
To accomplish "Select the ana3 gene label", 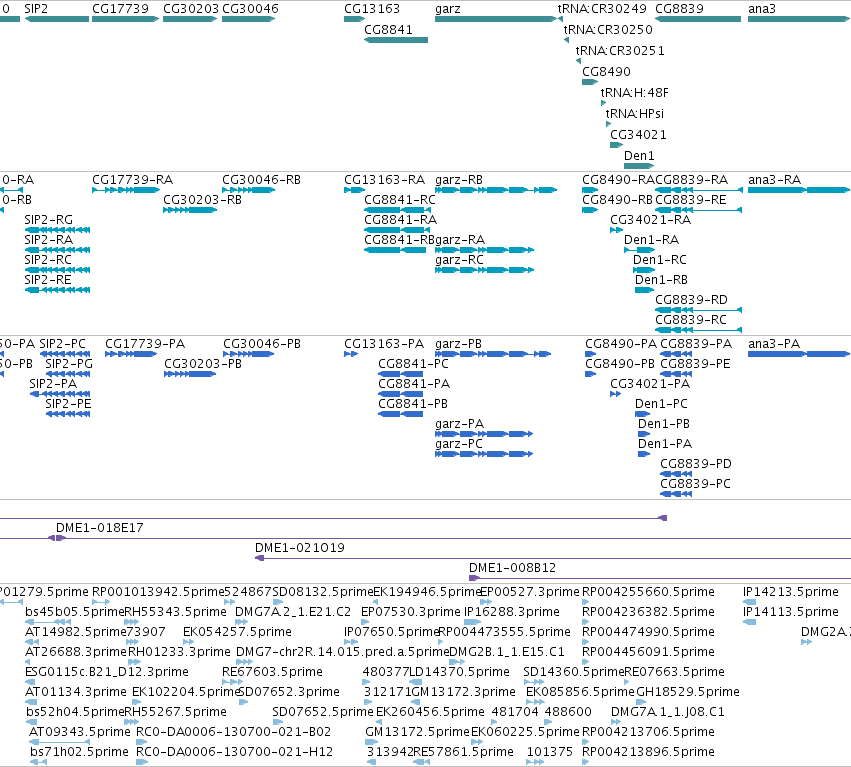I will click(x=761, y=9).
